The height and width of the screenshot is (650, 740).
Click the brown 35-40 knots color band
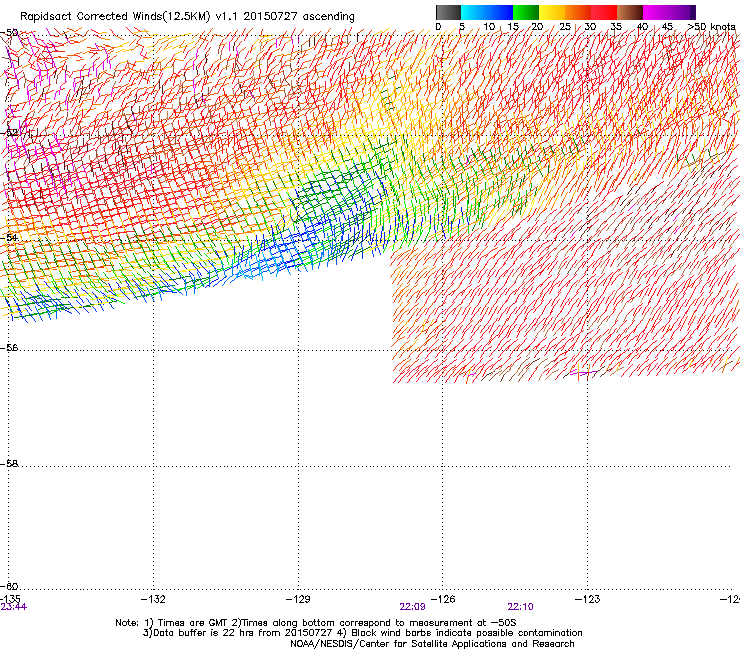tap(630, 12)
